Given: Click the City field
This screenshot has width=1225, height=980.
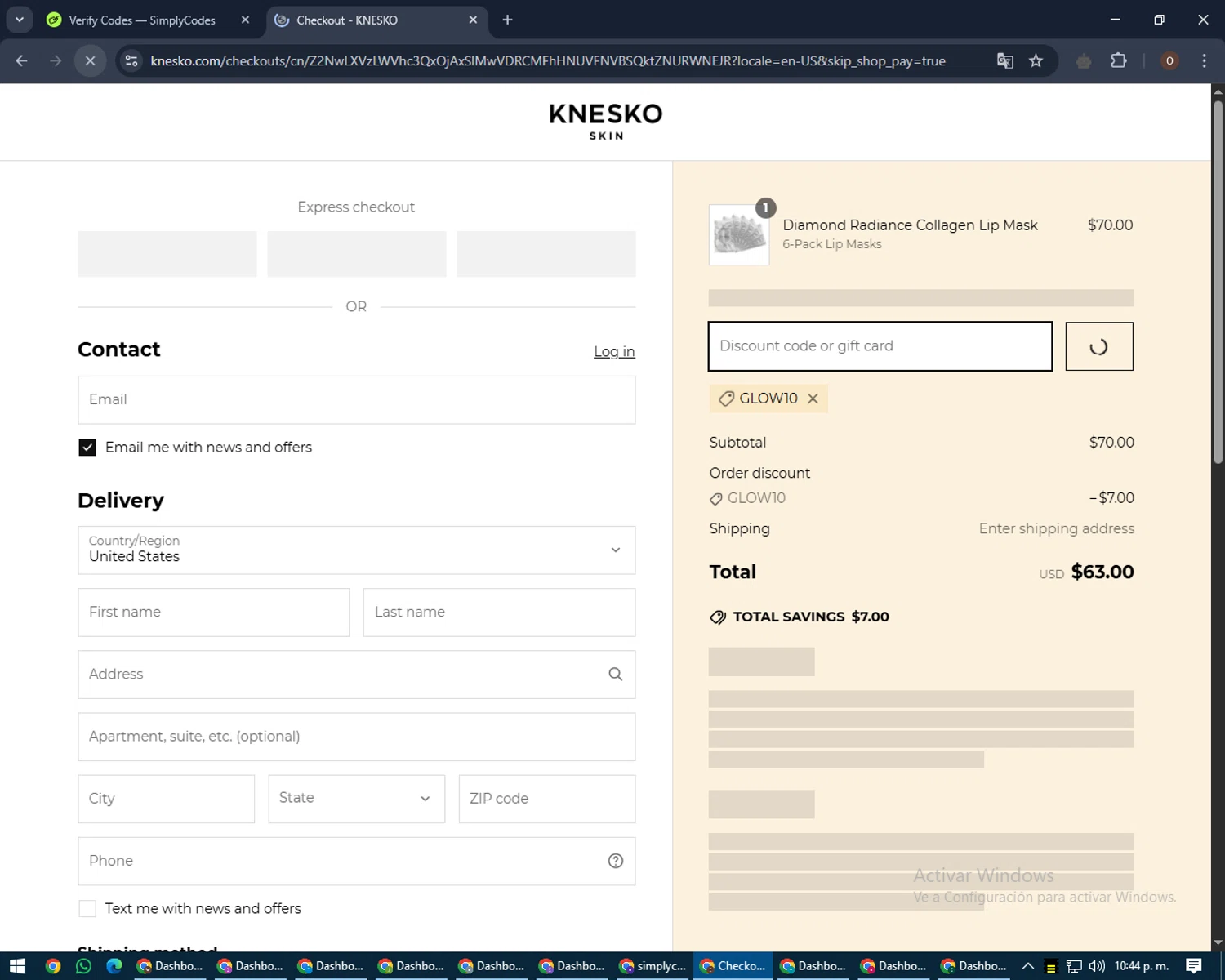Looking at the screenshot, I should click(166, 798).
